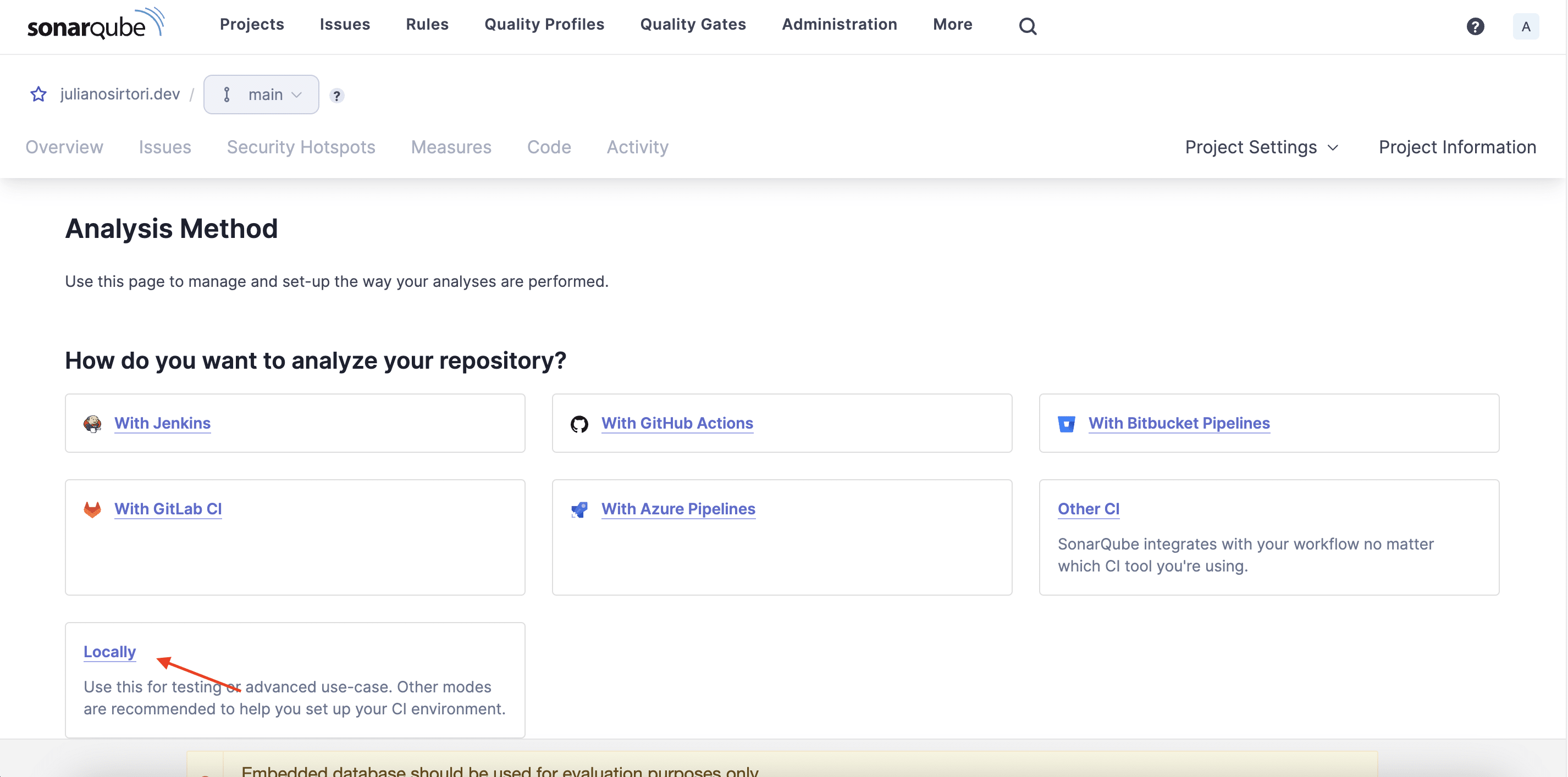The height and width of the screenshot is (777, 1568).
Task: Click the branch help question mark icon
Action: click(336, 96)
